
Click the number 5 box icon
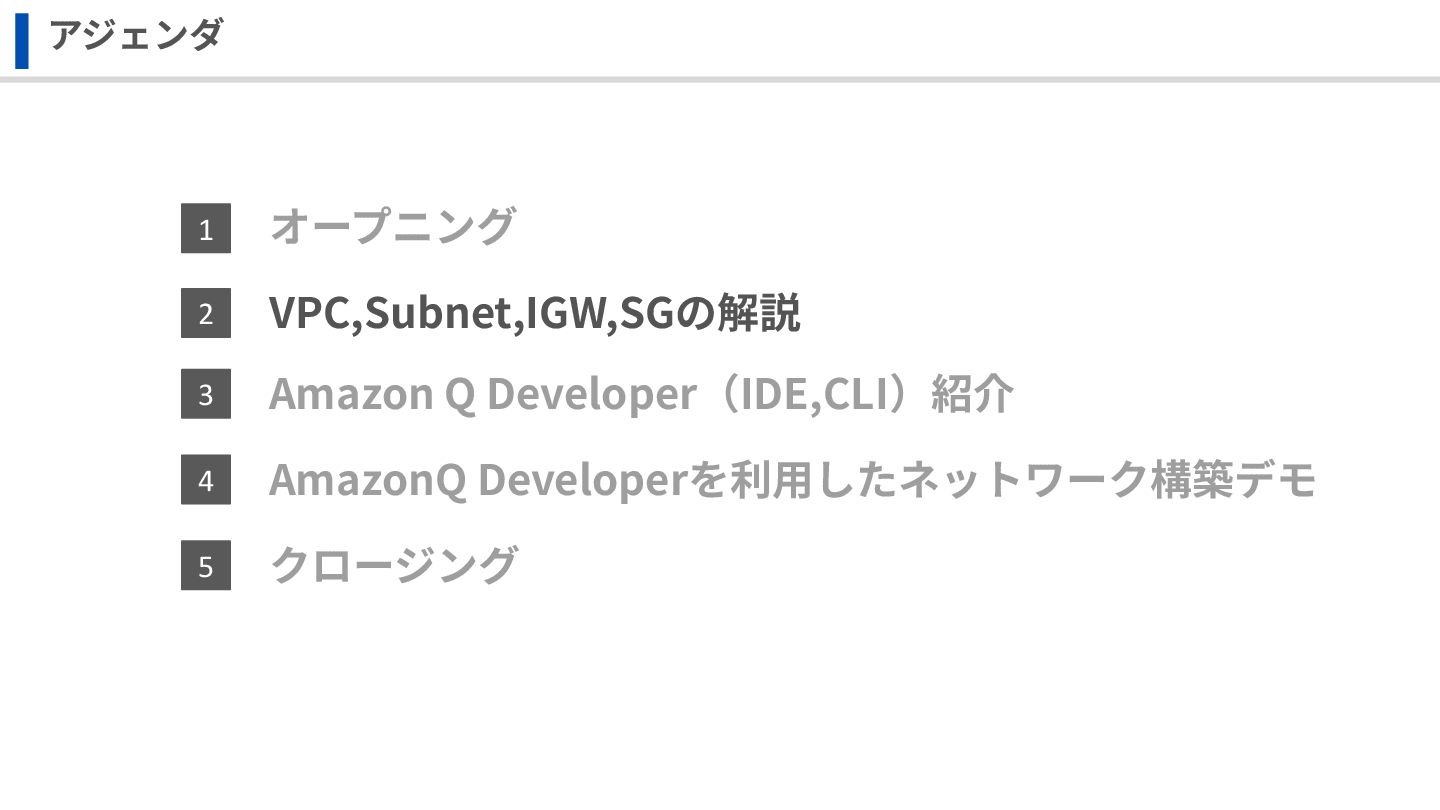(x=205, y=566)
